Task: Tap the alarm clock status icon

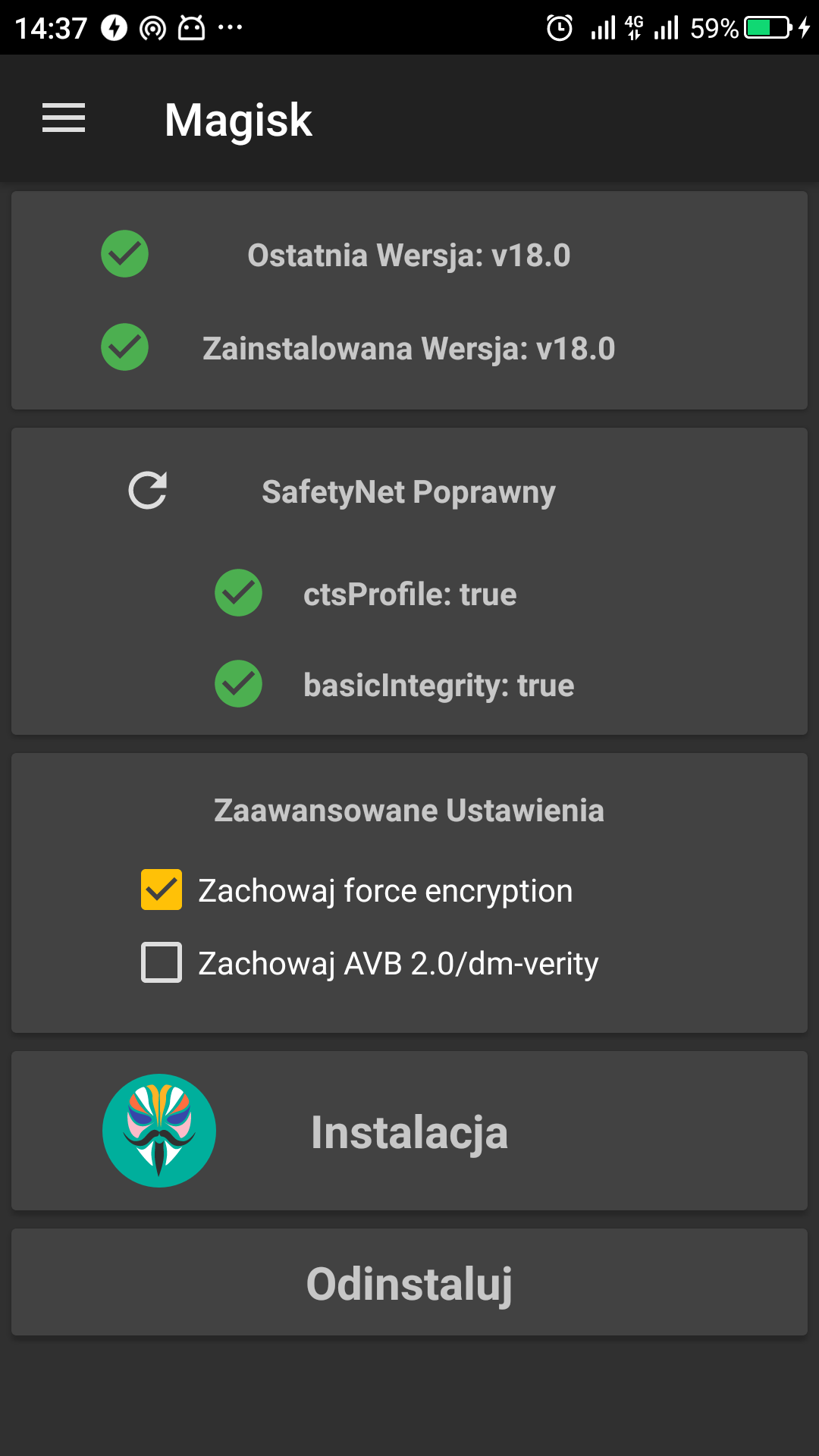Action: click(560, 29)
